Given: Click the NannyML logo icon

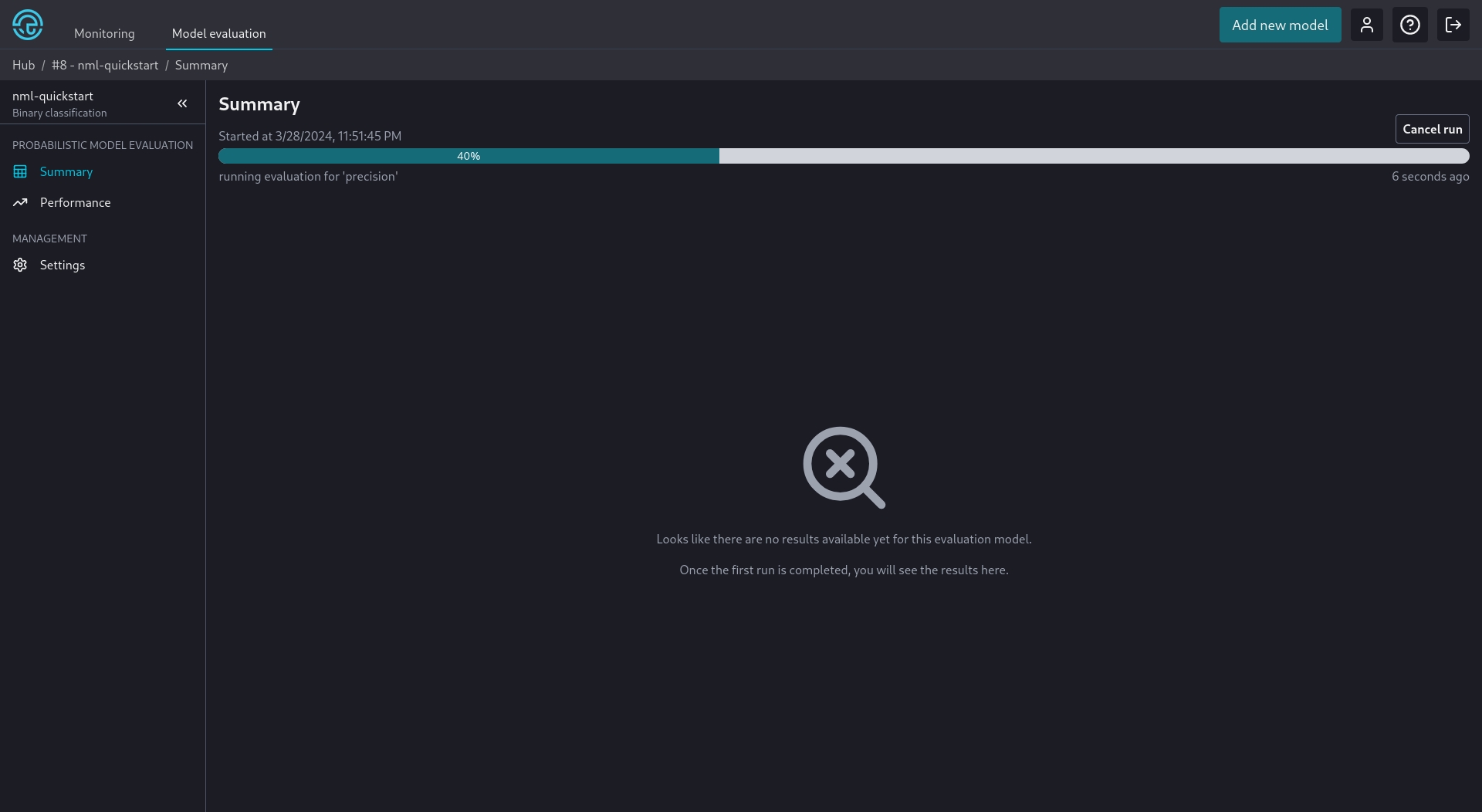Looking at the screenshot, I should click(28, 25).
